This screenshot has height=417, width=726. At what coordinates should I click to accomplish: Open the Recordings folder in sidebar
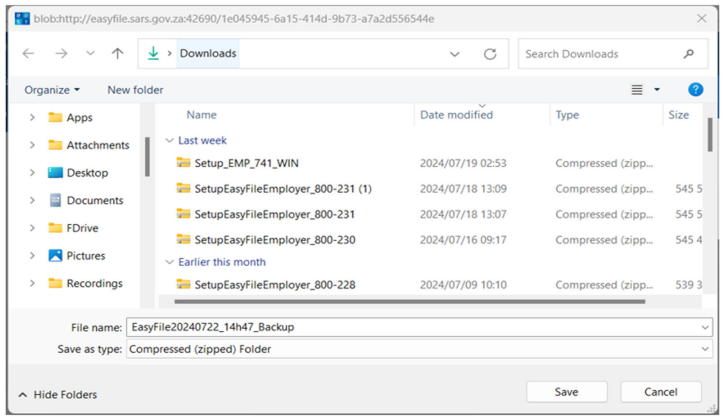coord(94,284)
